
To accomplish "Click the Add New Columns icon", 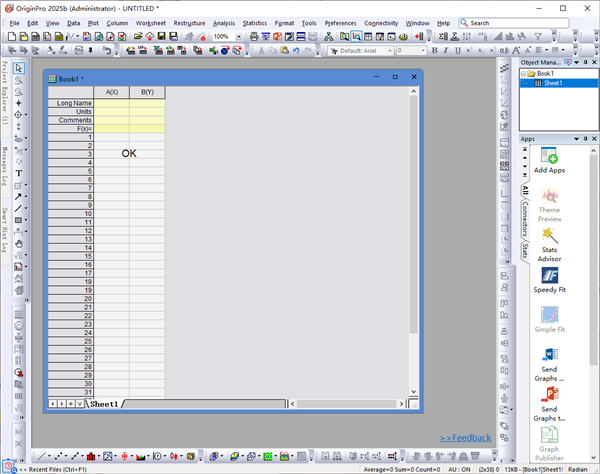I will pos(419,37).
